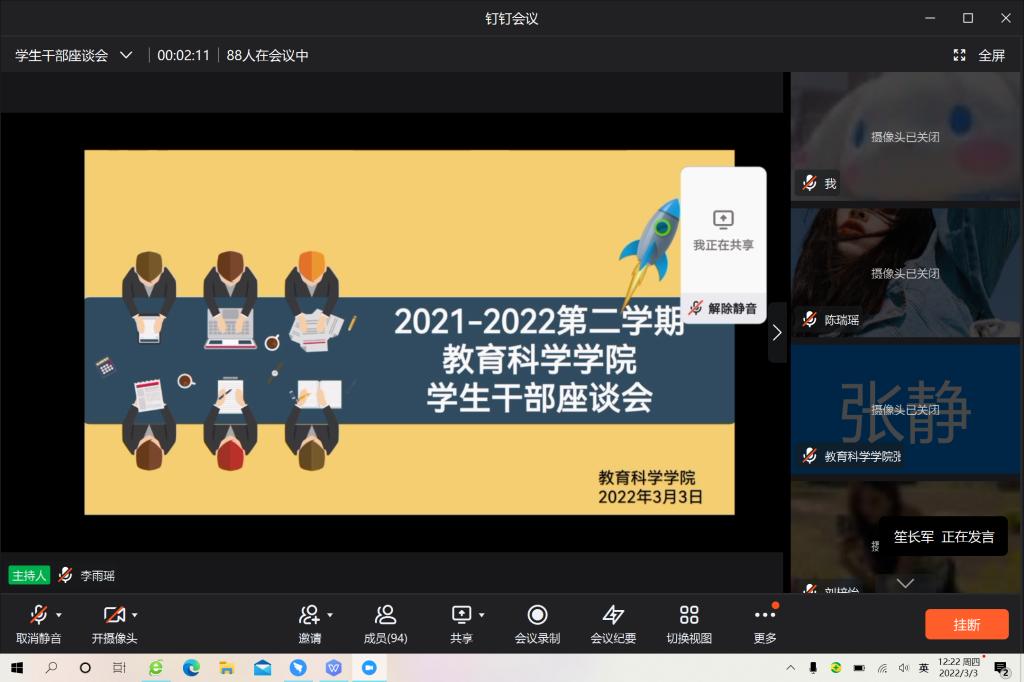Click the DingTalk meeting taskbar icon
The image size is (1024, 682).
pyautogui.click(x=369, y=668)
